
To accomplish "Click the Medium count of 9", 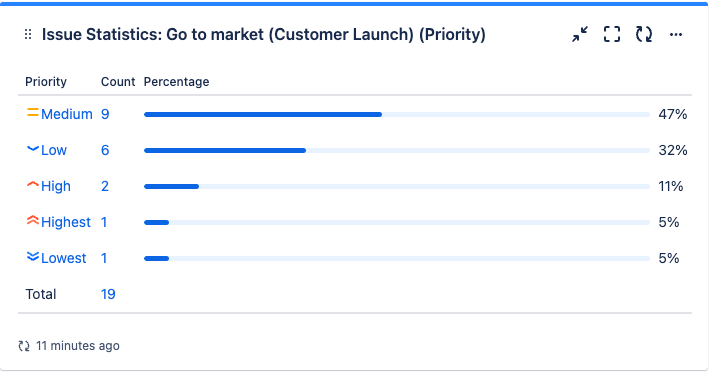I will 105,114.
